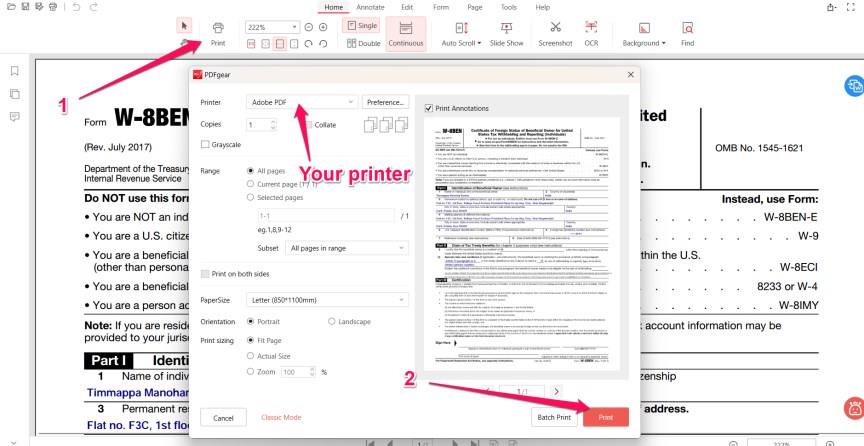Image resolution: width=864 pixels, height=446 pixels.
Task: Enter full screen mode
Action: (x=850, y=7)
